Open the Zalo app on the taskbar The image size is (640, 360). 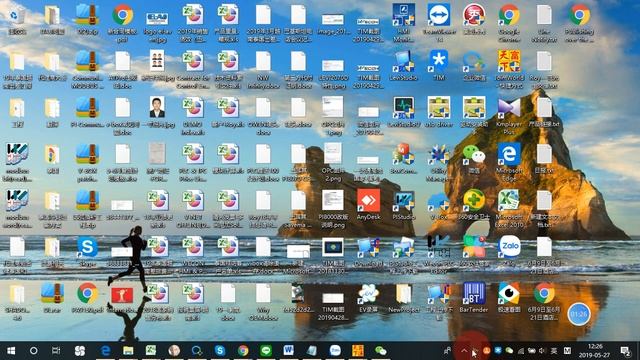coord(335,351)
